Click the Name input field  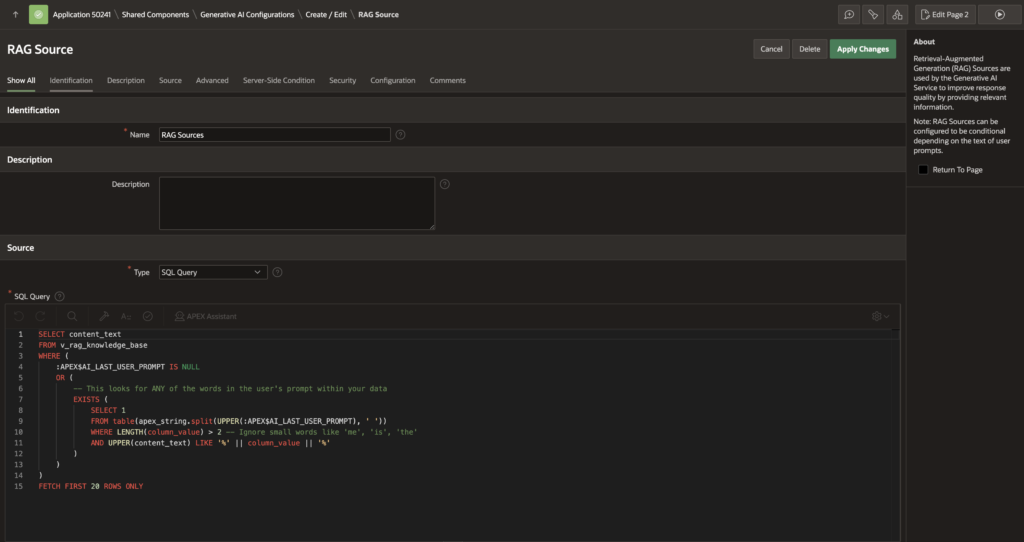pos(274,135)
